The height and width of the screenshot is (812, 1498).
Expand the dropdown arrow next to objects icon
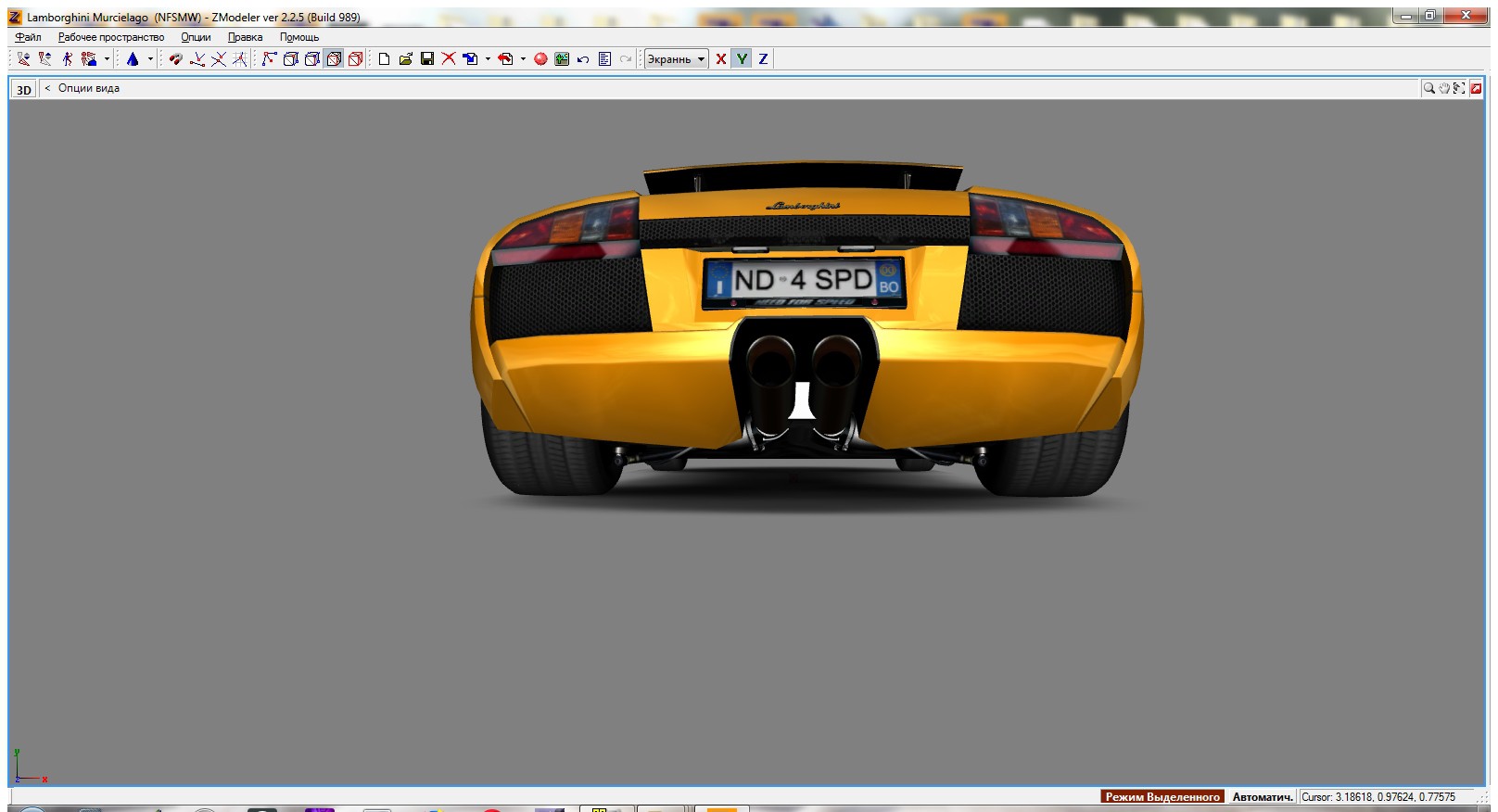coord(107,58)
